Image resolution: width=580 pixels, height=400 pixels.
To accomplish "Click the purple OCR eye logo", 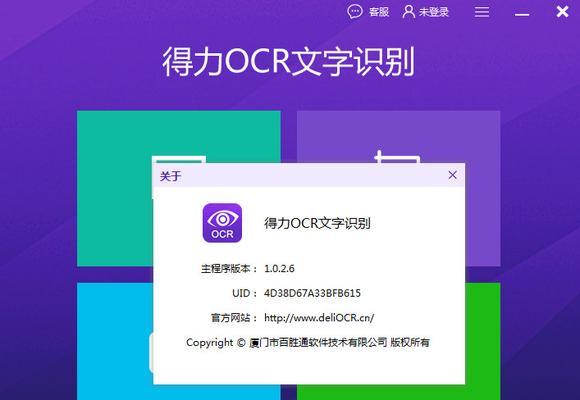I will (x=222, y=223).
